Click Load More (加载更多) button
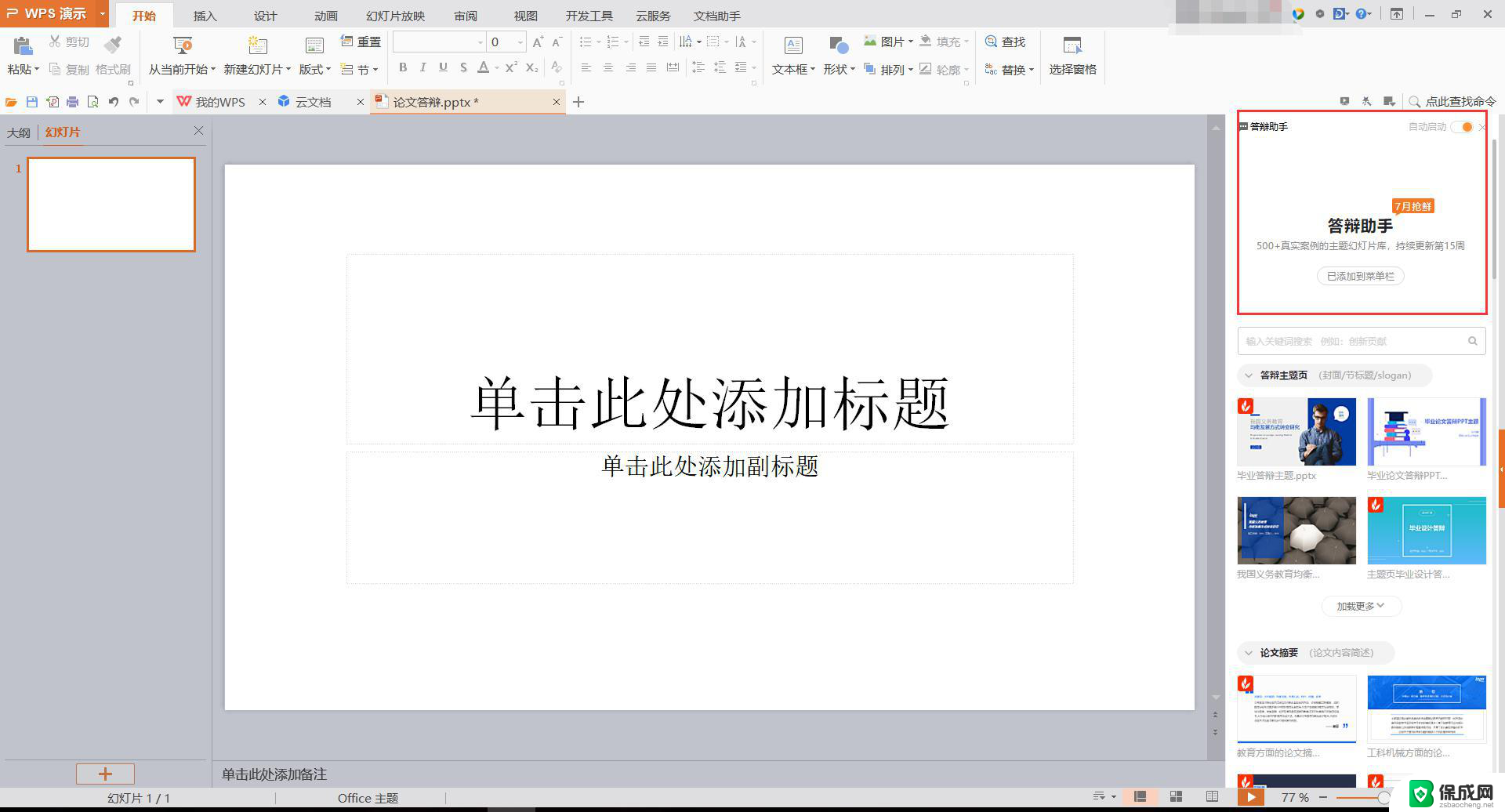This screenshot has width=1505, height=812. [x=1361, y=606]
